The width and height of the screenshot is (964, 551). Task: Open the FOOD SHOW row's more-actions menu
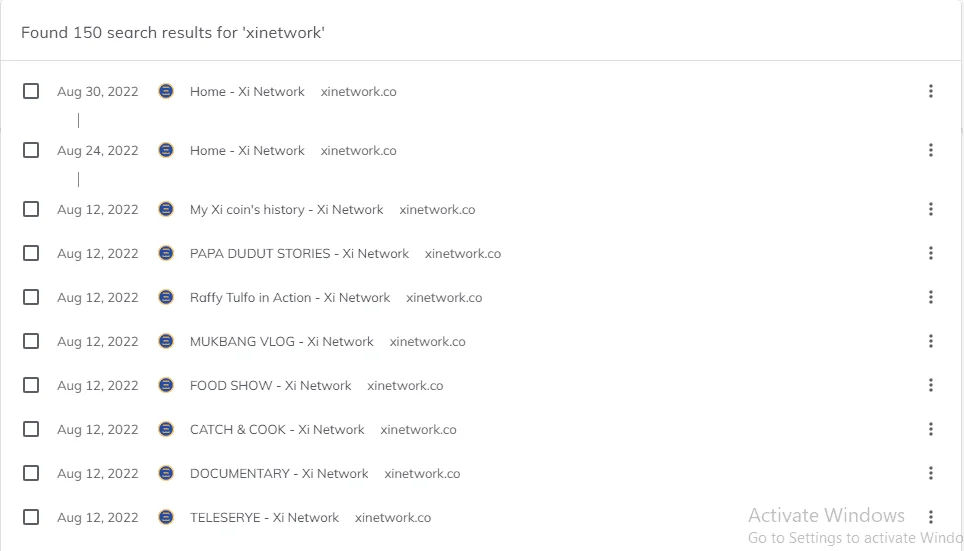tap(931, 385)
